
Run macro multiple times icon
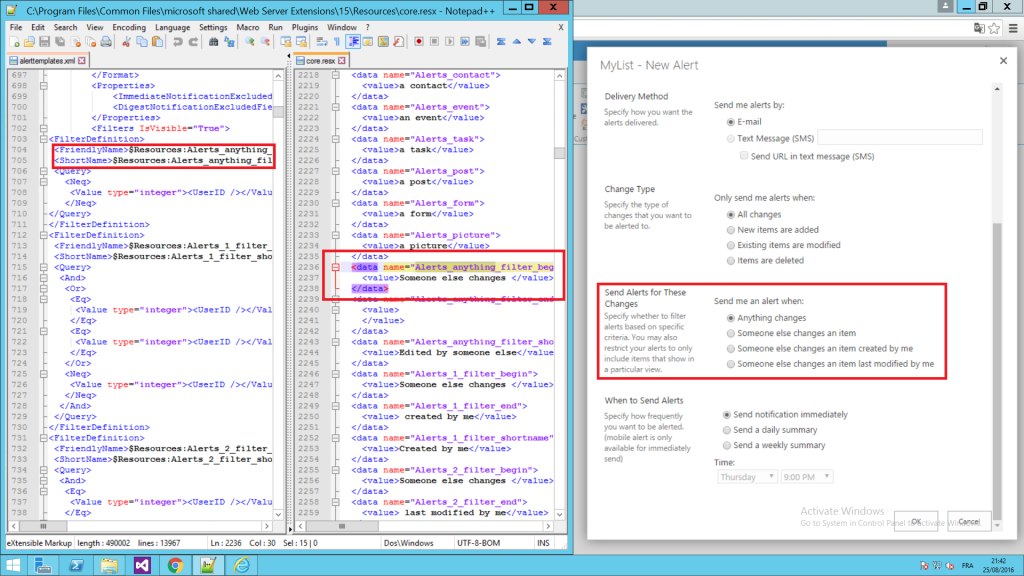pyautogui.click(x=465, y=42)
